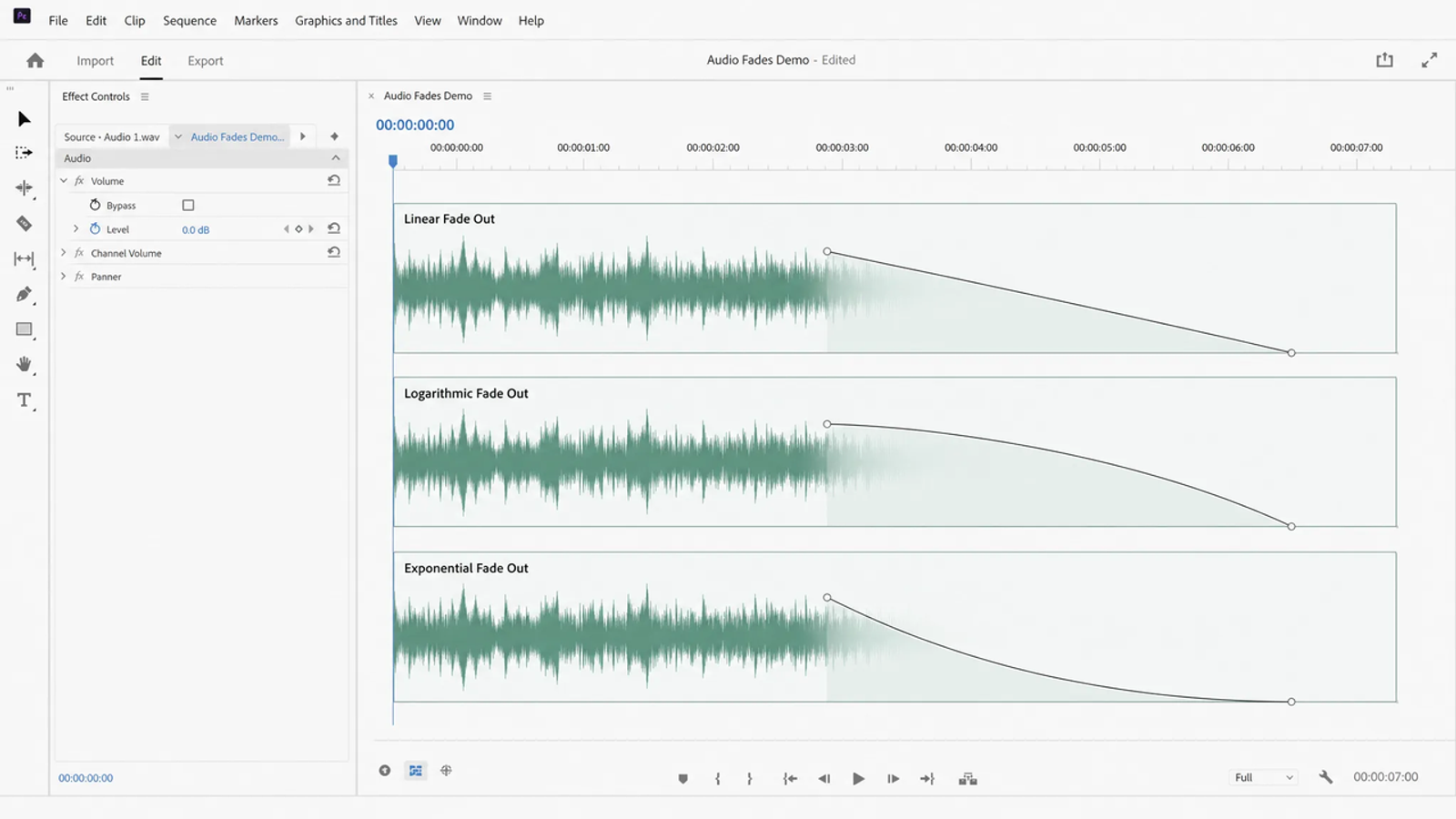1456x819 pixels.
Task: Toggle Bypass animation stopwatch
Action: click(x=95, y=205)
